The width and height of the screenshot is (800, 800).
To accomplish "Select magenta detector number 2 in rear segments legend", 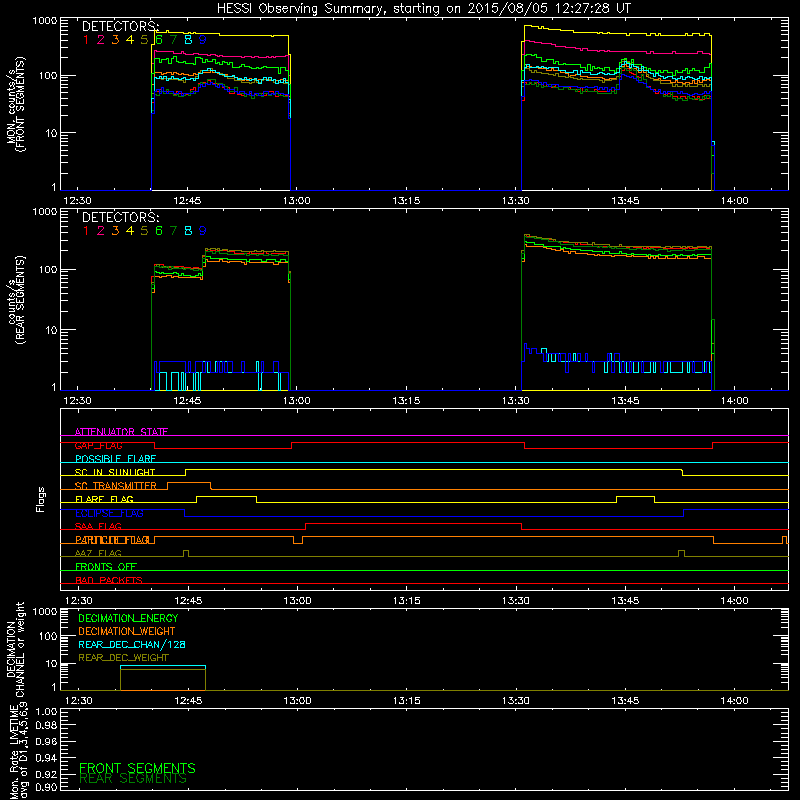I will point(101,231).
